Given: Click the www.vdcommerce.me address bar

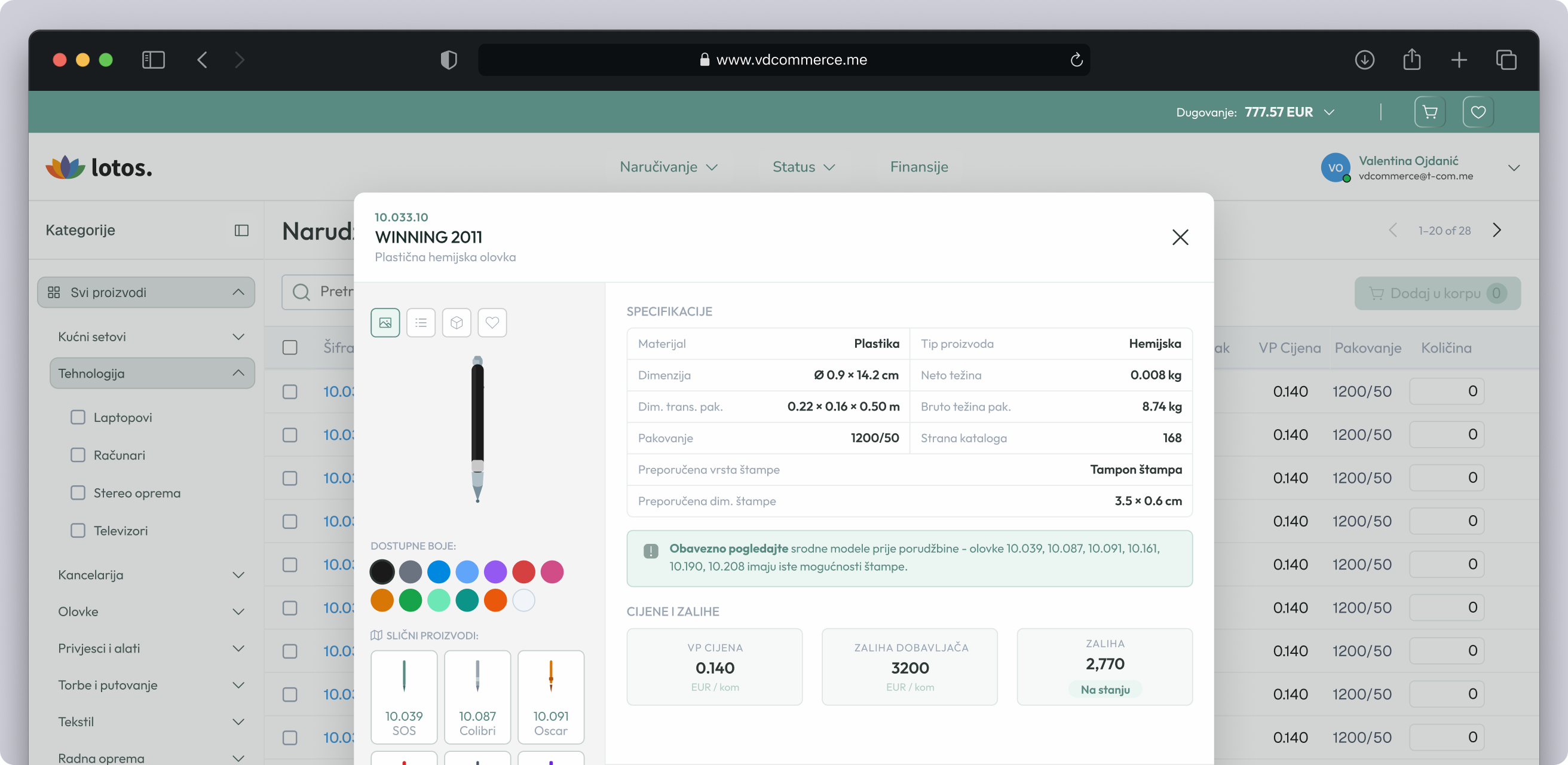Looking at the screenshot, I should point(784,60).
